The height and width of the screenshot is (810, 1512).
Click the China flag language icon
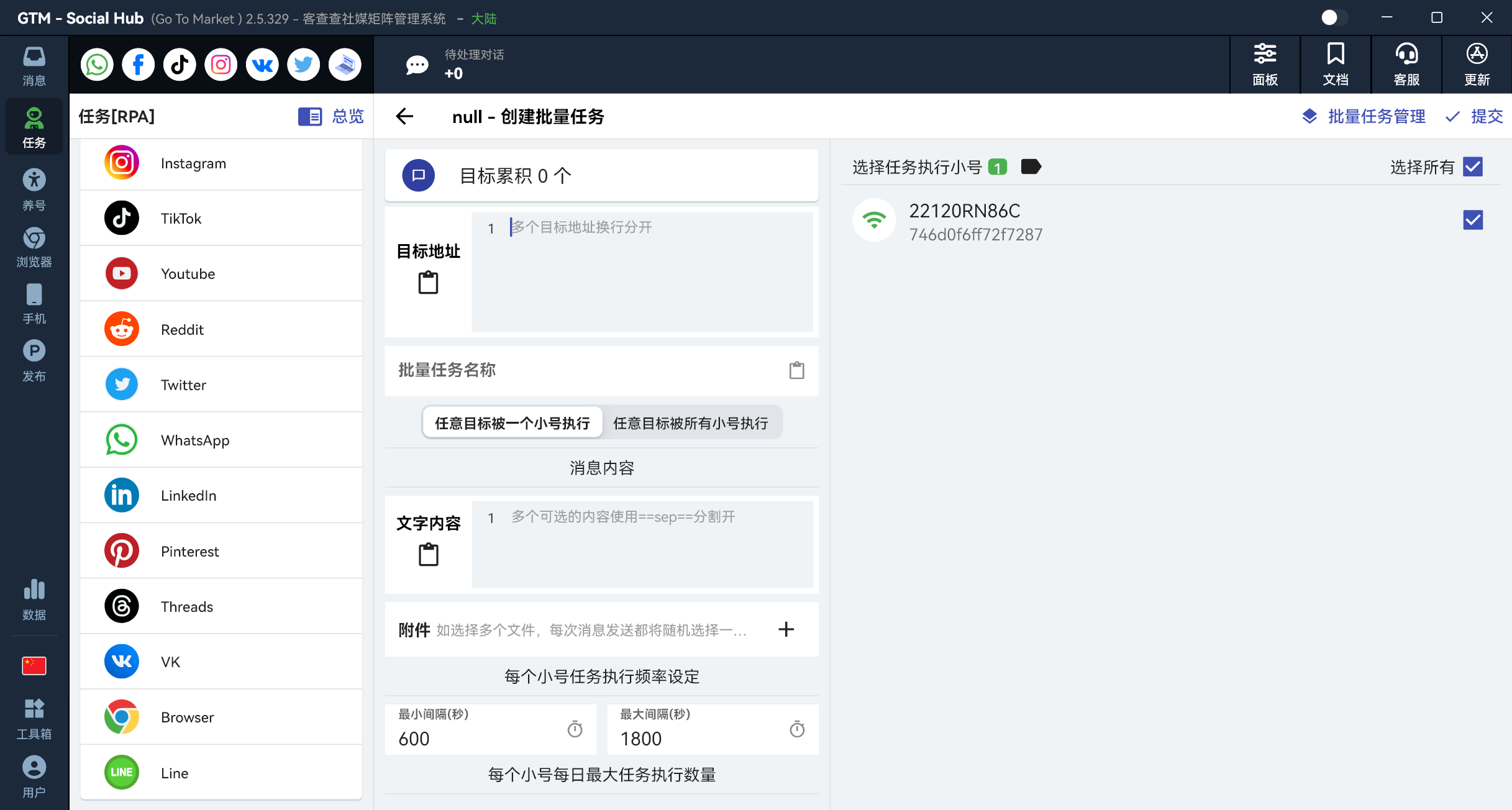34,666
